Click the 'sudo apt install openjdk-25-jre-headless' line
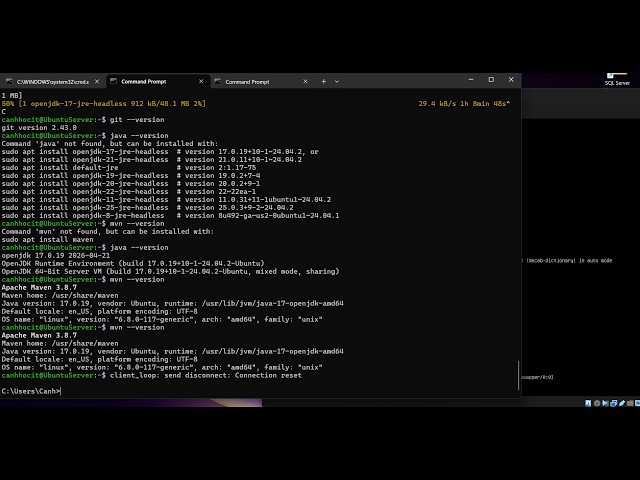 [147, 208]
